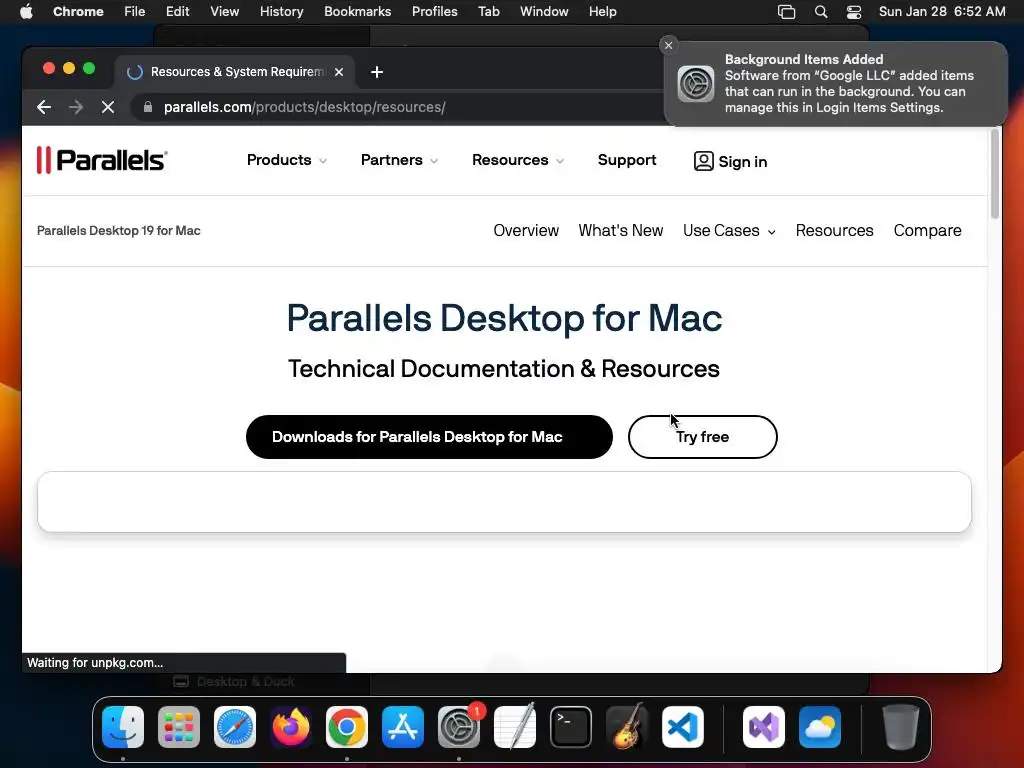Open System Settings from the Dock
This screenshot has height=768, width=1024.
[458, 727]
